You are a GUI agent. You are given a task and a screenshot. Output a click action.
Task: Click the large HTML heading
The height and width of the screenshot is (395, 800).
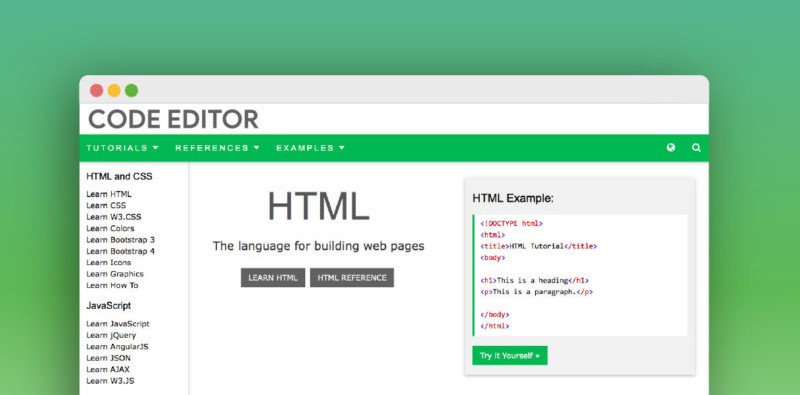(x=318, y=206)
